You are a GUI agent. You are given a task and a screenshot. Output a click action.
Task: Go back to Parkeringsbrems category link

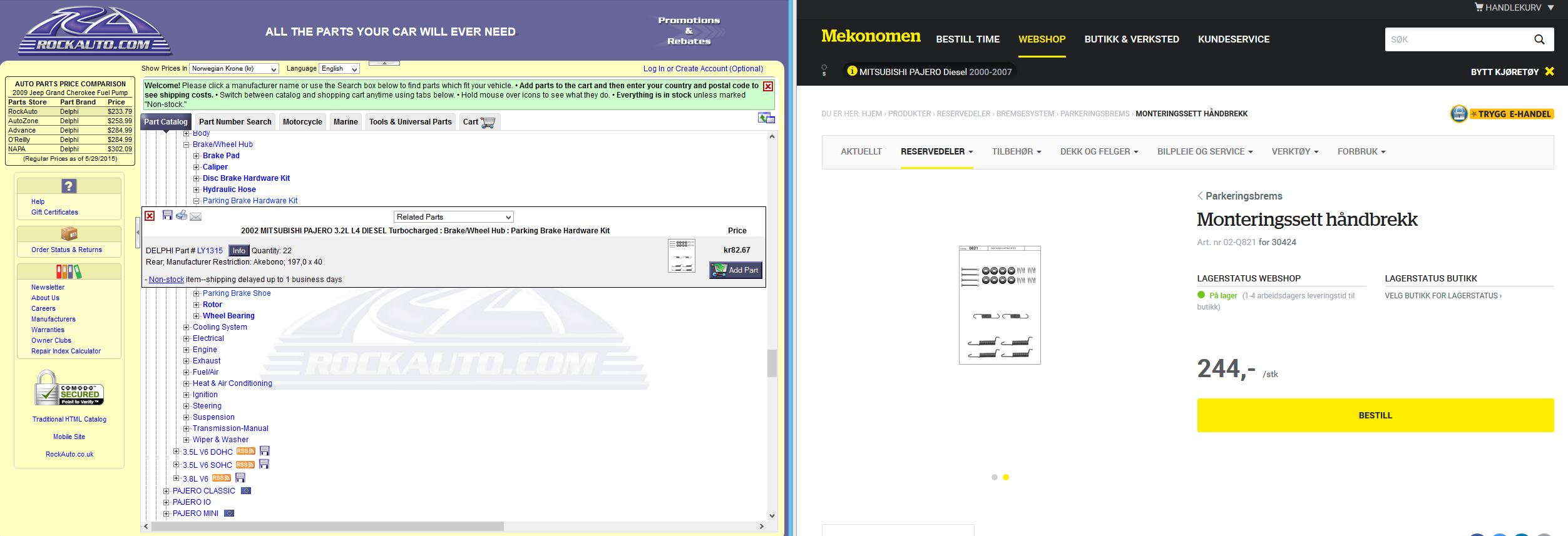click(x=1239, y=196)
